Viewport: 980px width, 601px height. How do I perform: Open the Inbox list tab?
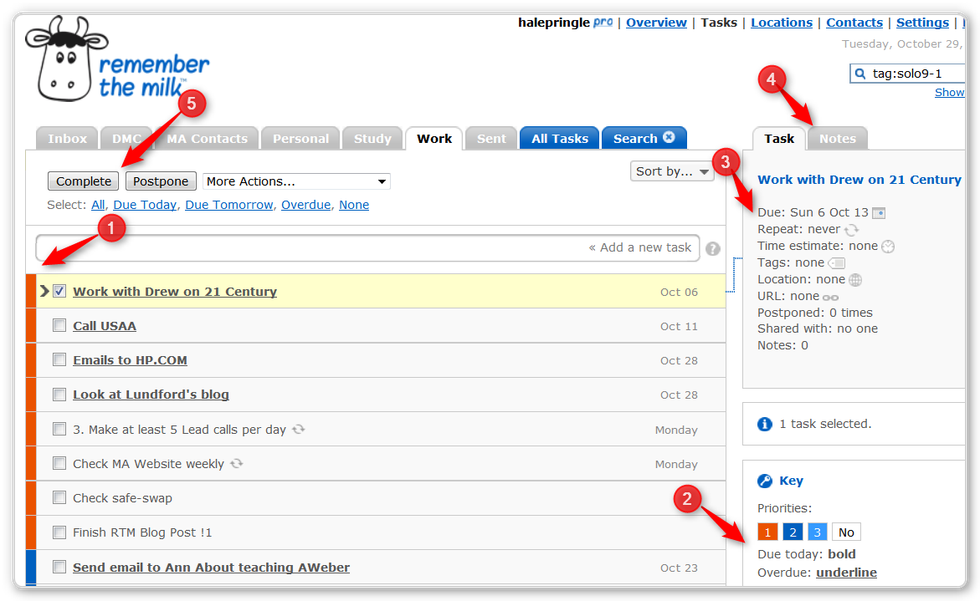click(x=68, y=139)
